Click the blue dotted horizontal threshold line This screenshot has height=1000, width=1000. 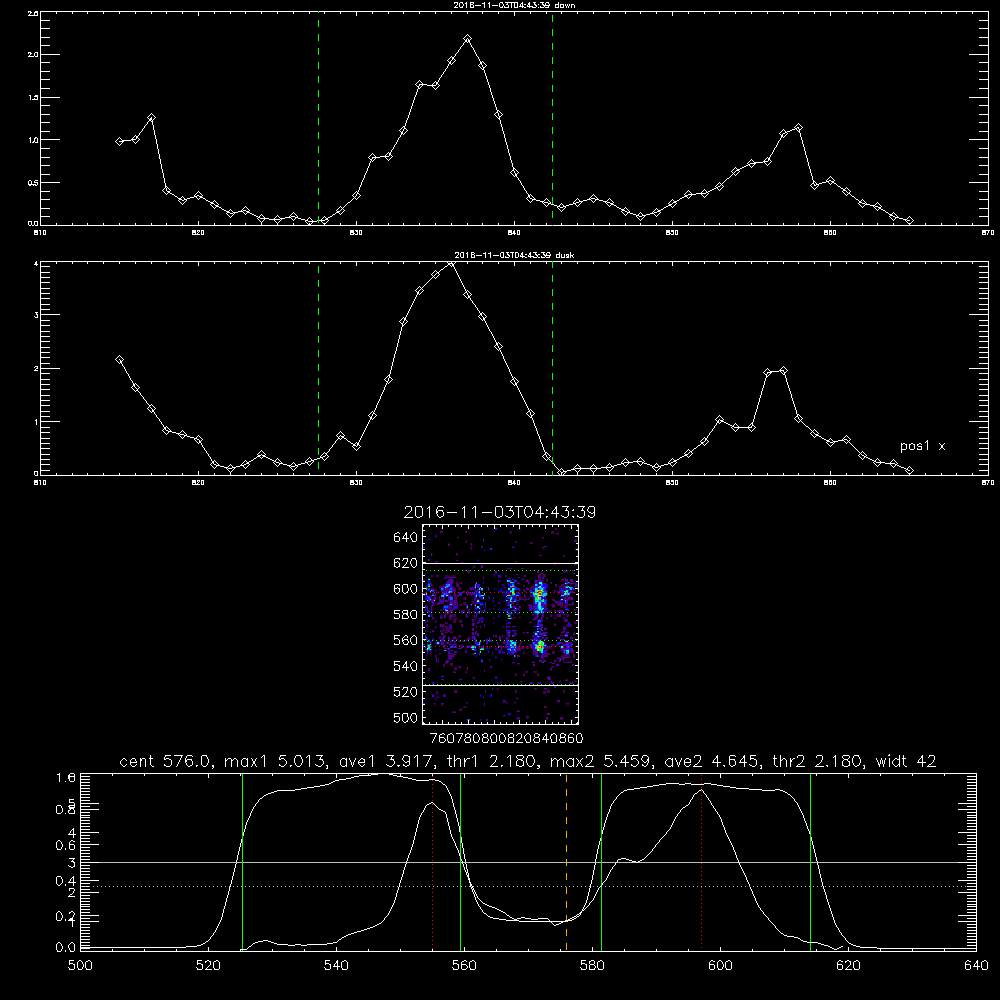[528, 886]
